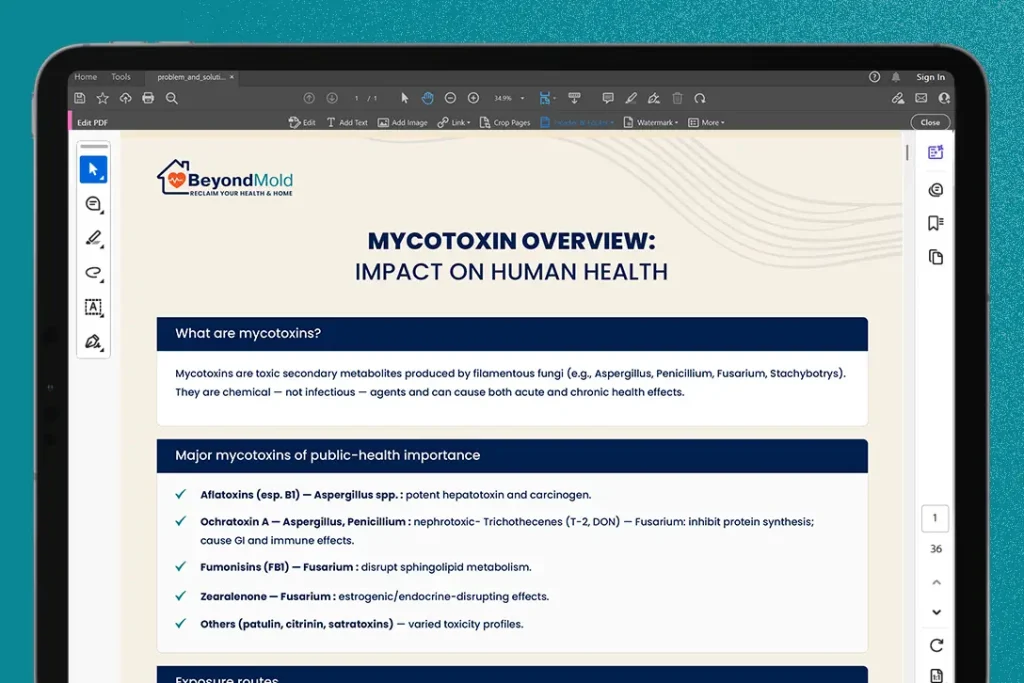The height and width of the screenshot is (683, 1024).
Task: Click 'Major mycotoxins of public-health importance' heading
Action: point(327,455)
